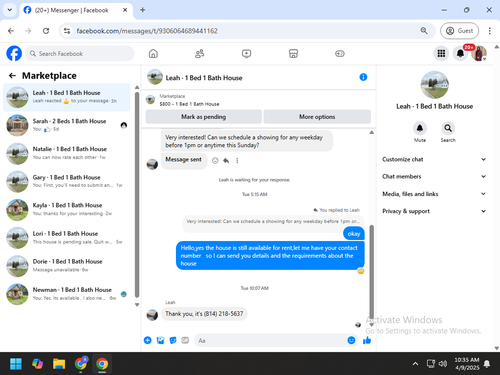
Task: Click browser zoom magnifier icon in address bar
Action: 424,31
